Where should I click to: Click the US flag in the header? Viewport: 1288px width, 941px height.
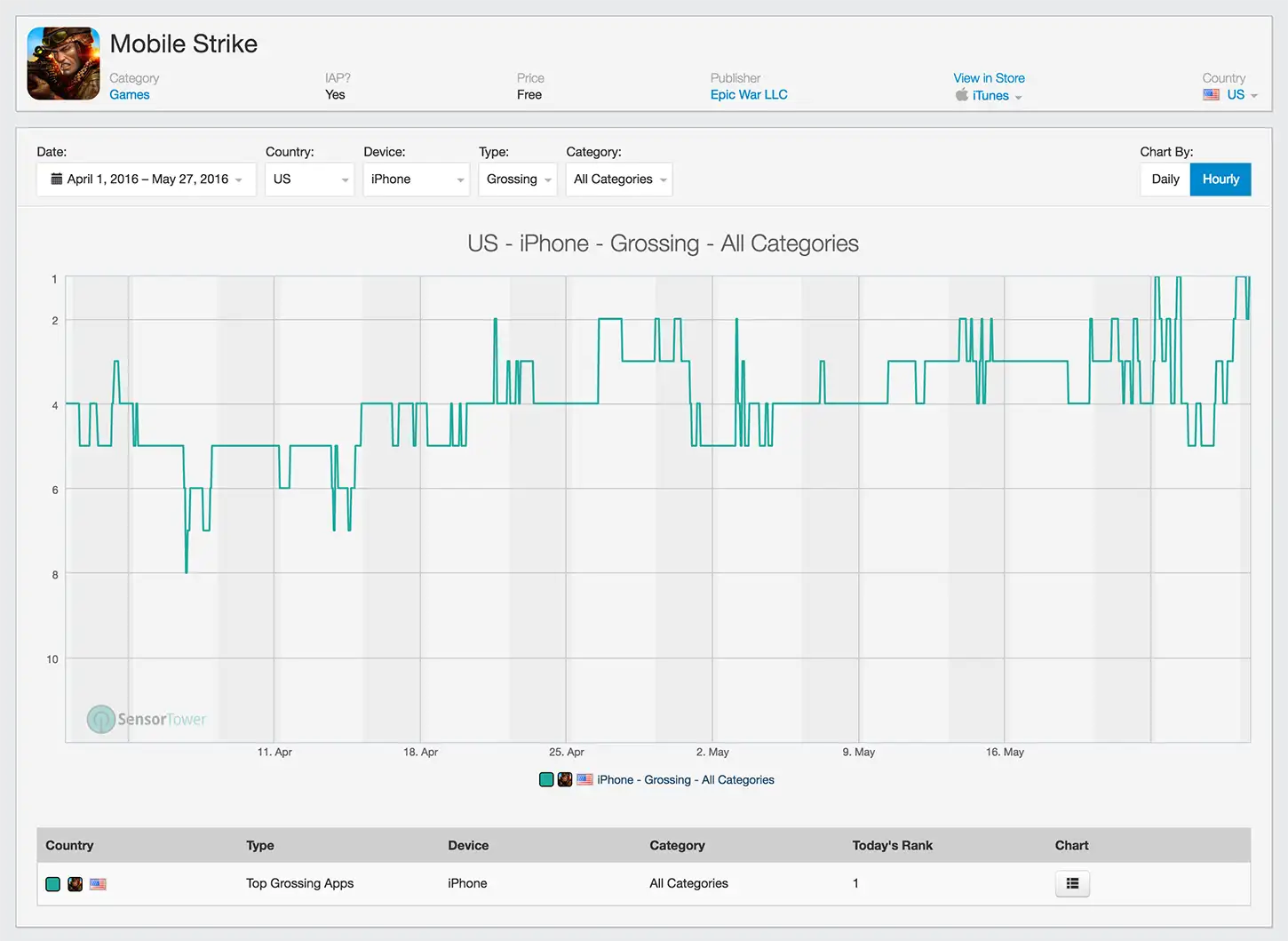(1212, 95)
